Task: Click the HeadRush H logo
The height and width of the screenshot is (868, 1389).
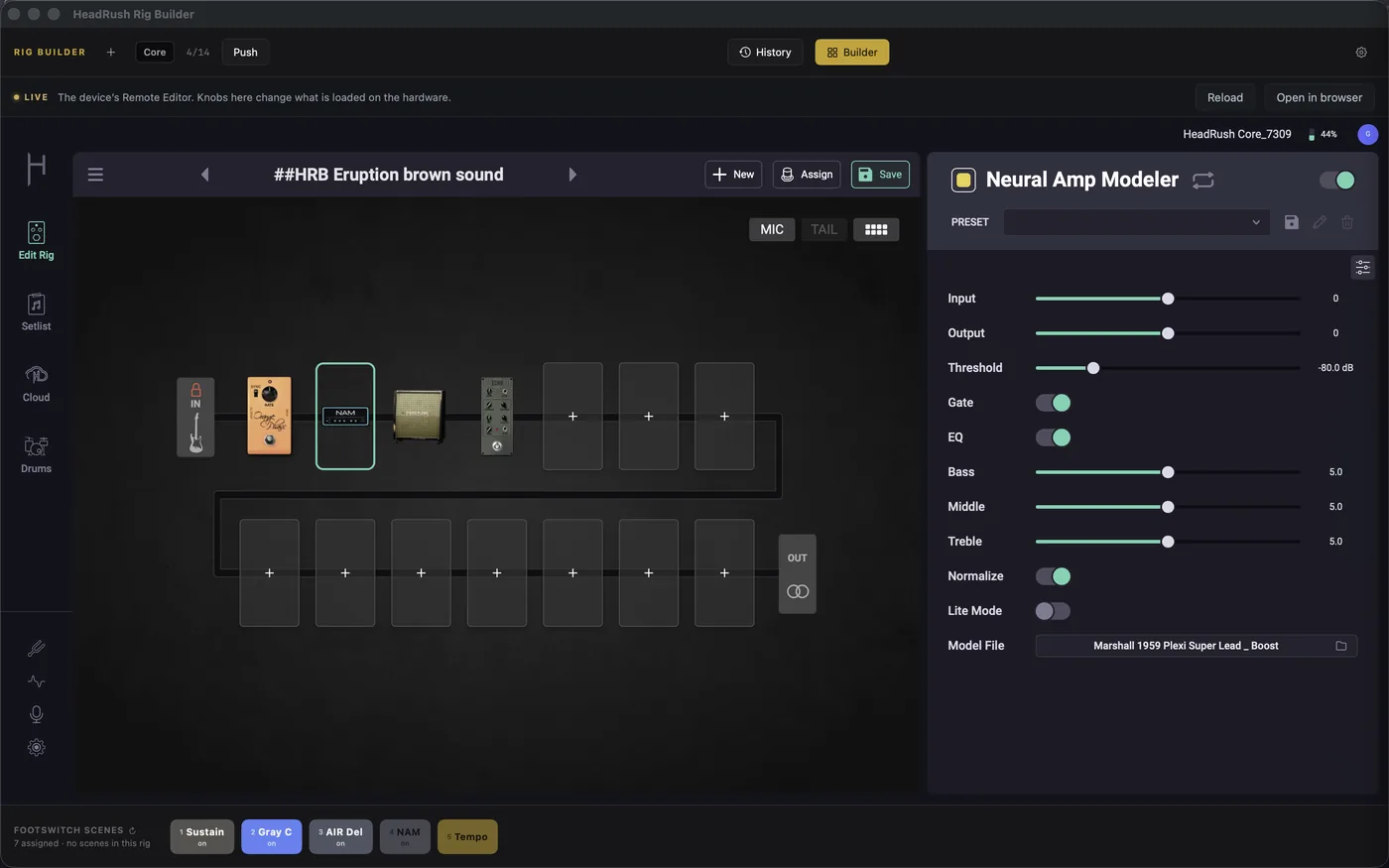Action: pos(36,169)
